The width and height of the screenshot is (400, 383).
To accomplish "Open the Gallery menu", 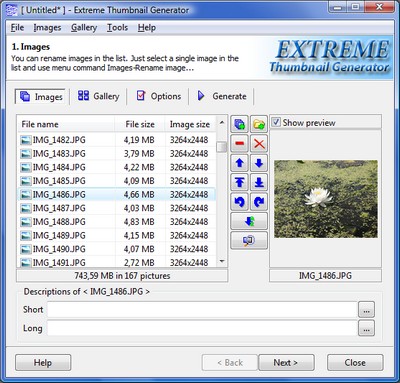I will 84,28.
